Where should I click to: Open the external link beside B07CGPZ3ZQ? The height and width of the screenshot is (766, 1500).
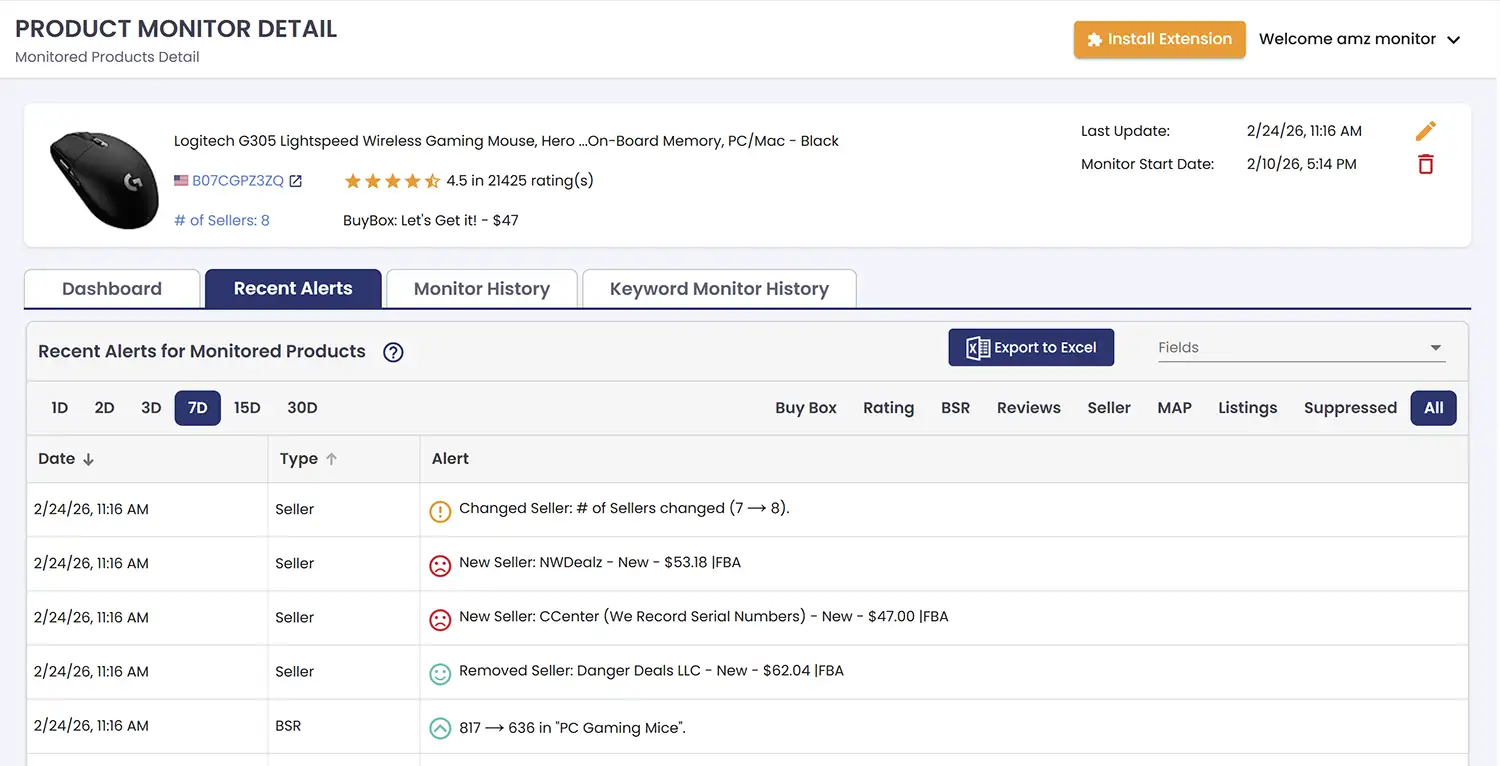(x=295, y=180)
